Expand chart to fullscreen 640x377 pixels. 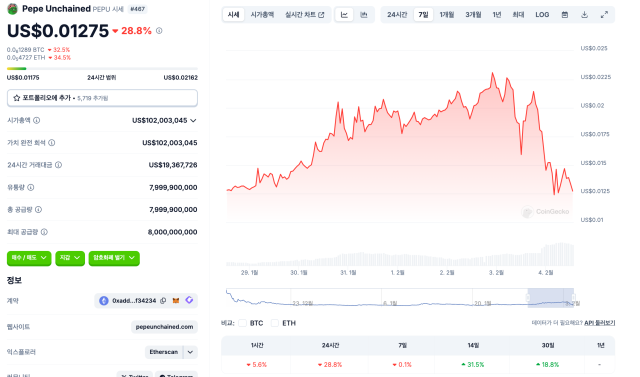(x=604, y=15)
